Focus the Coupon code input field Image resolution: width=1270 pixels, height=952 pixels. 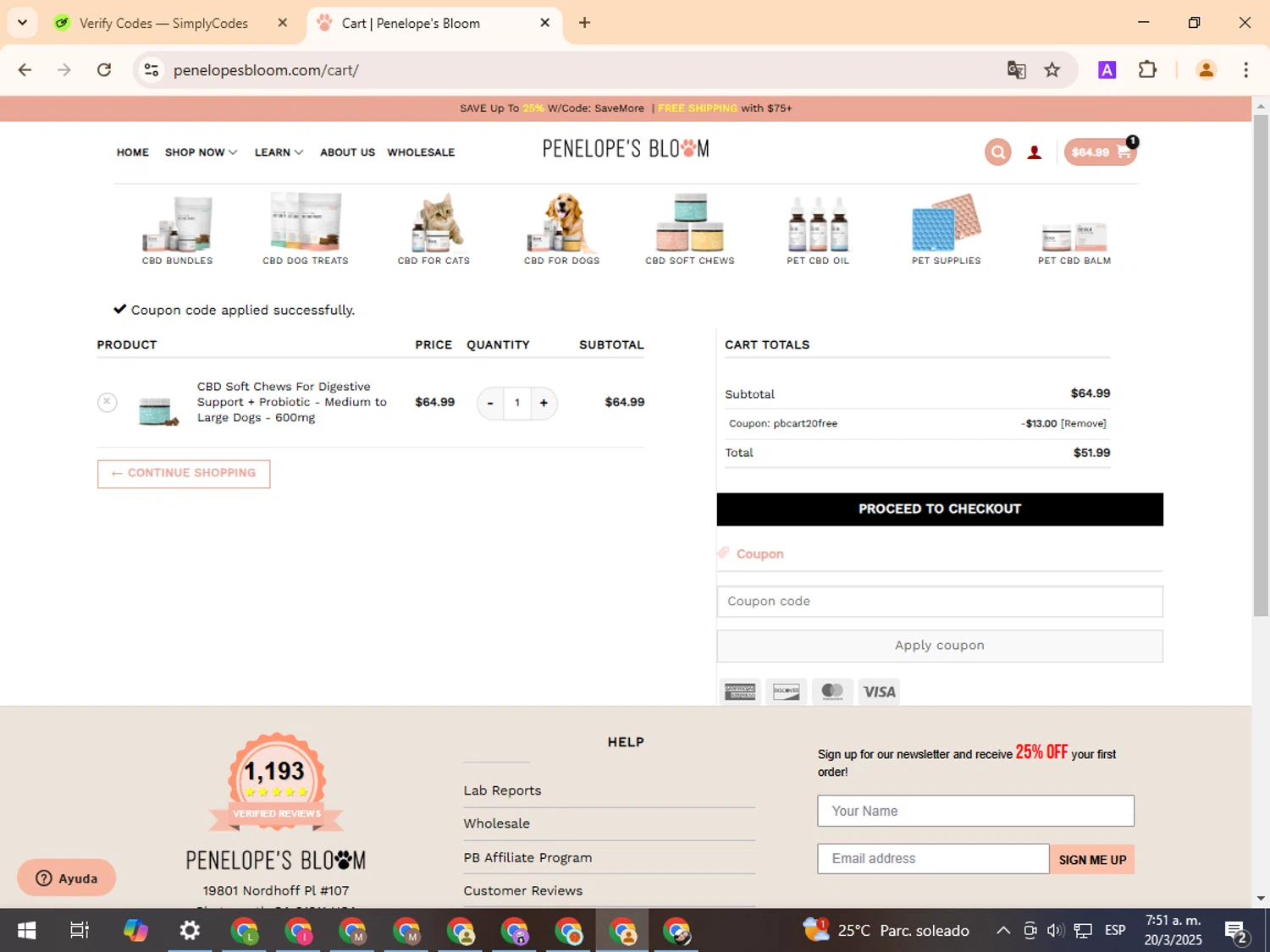point(940,602)
